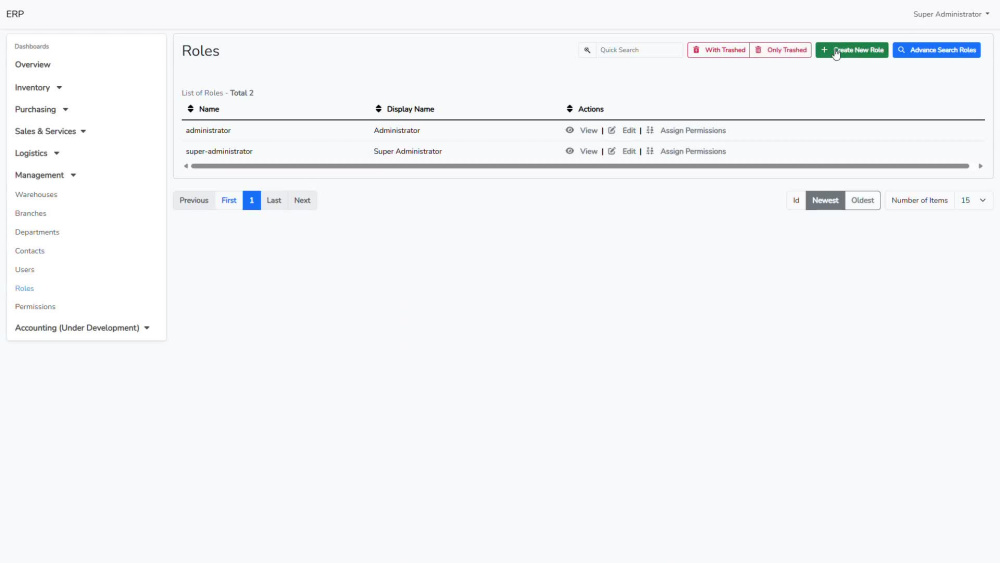Expand the Sales & Services menu
1000x563 pixels.
(50, 131)
